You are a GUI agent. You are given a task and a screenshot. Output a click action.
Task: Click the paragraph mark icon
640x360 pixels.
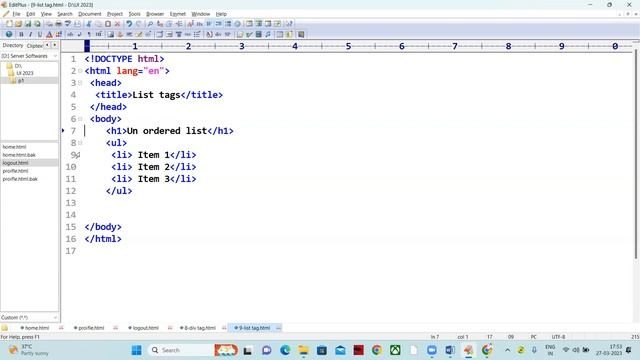(89, 34)
